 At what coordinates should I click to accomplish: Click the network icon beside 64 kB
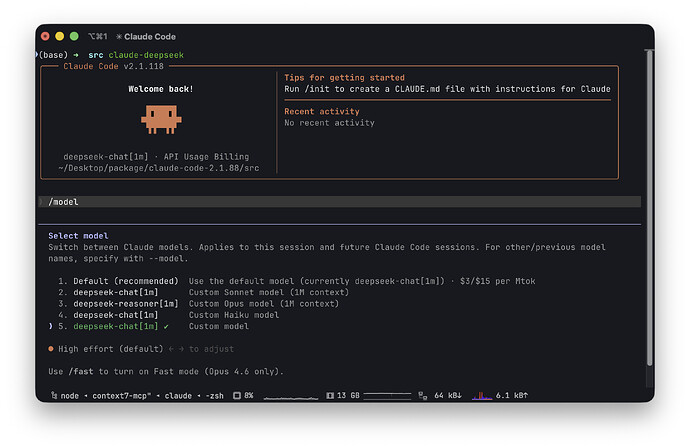click(422, 395)
